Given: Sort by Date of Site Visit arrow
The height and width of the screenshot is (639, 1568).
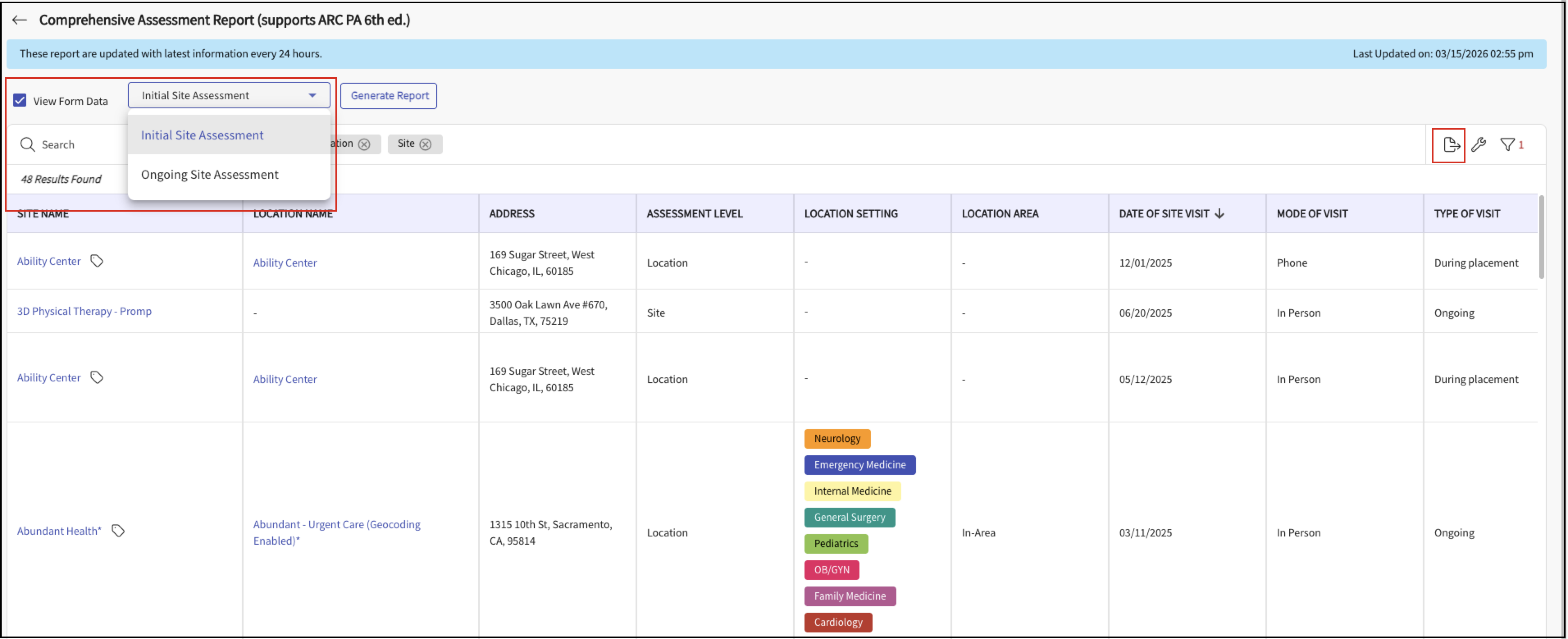Looking at the screenshot, I should (1219, 214).
